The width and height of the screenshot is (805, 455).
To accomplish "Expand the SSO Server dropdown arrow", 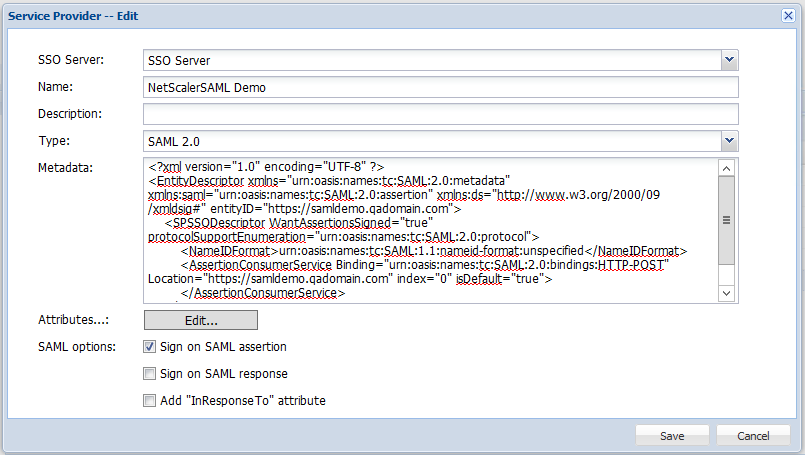I will (729, 61).
